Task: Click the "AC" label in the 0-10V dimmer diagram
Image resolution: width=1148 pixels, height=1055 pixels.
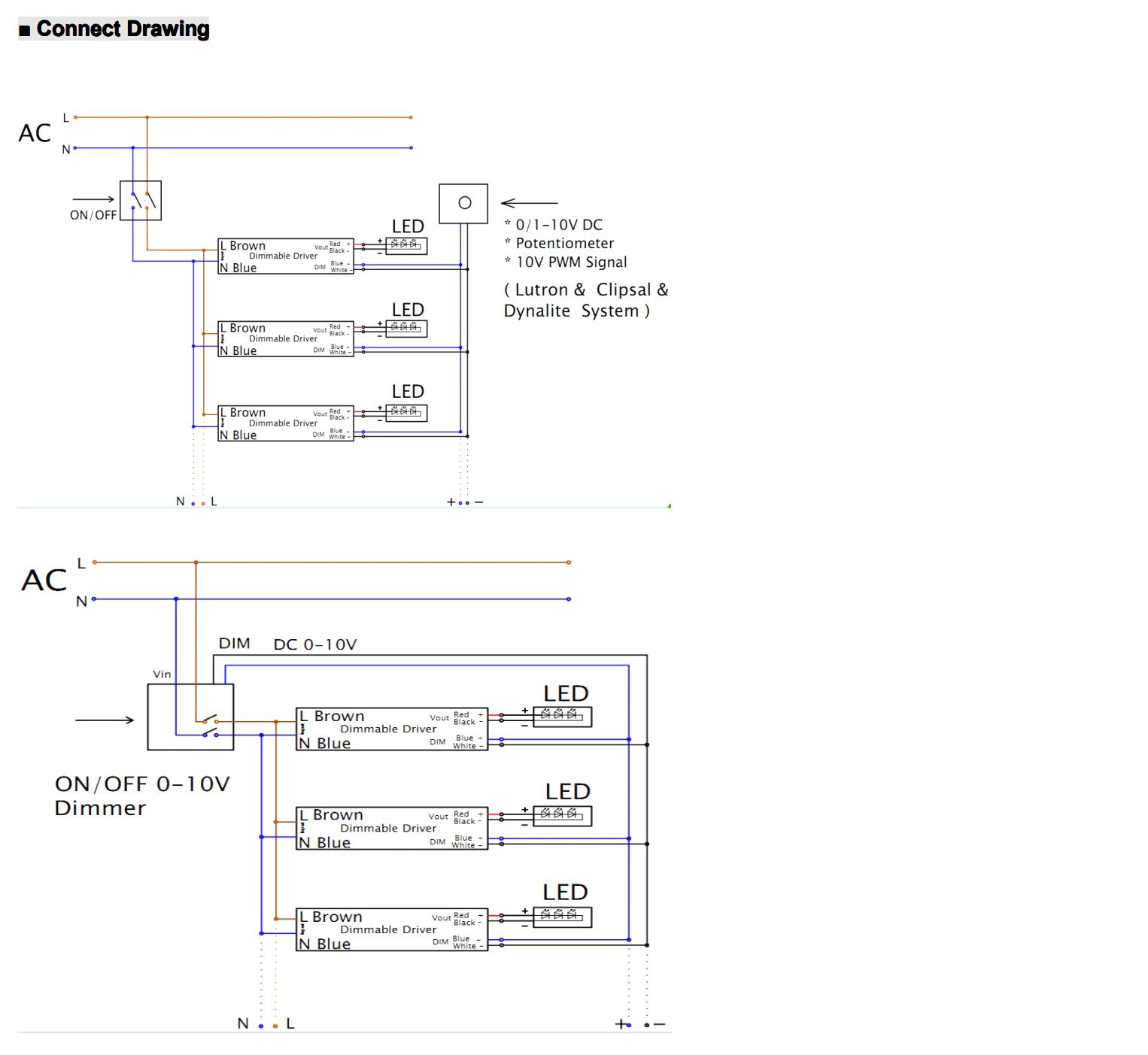Action: [44, 580]
